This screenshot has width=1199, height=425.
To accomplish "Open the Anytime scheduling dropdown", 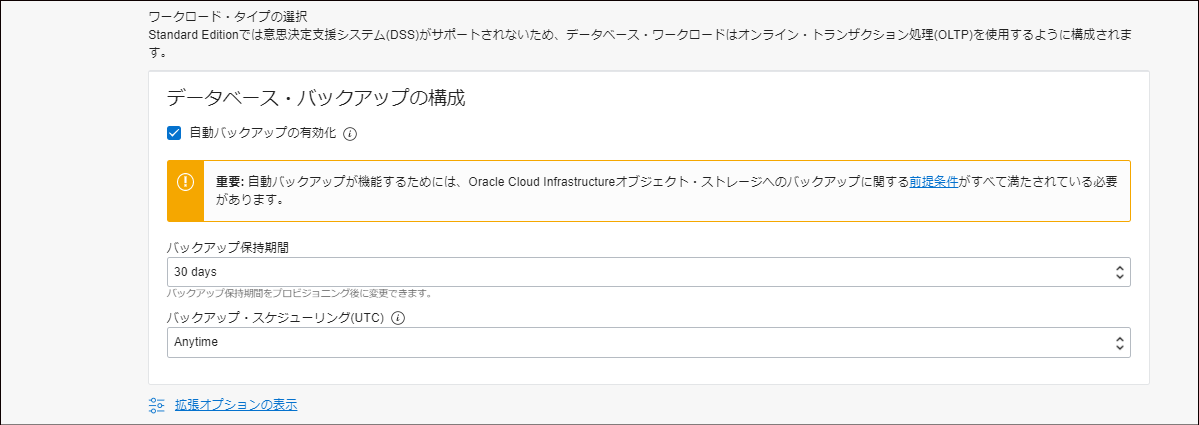I will click(x=648, y=342).
